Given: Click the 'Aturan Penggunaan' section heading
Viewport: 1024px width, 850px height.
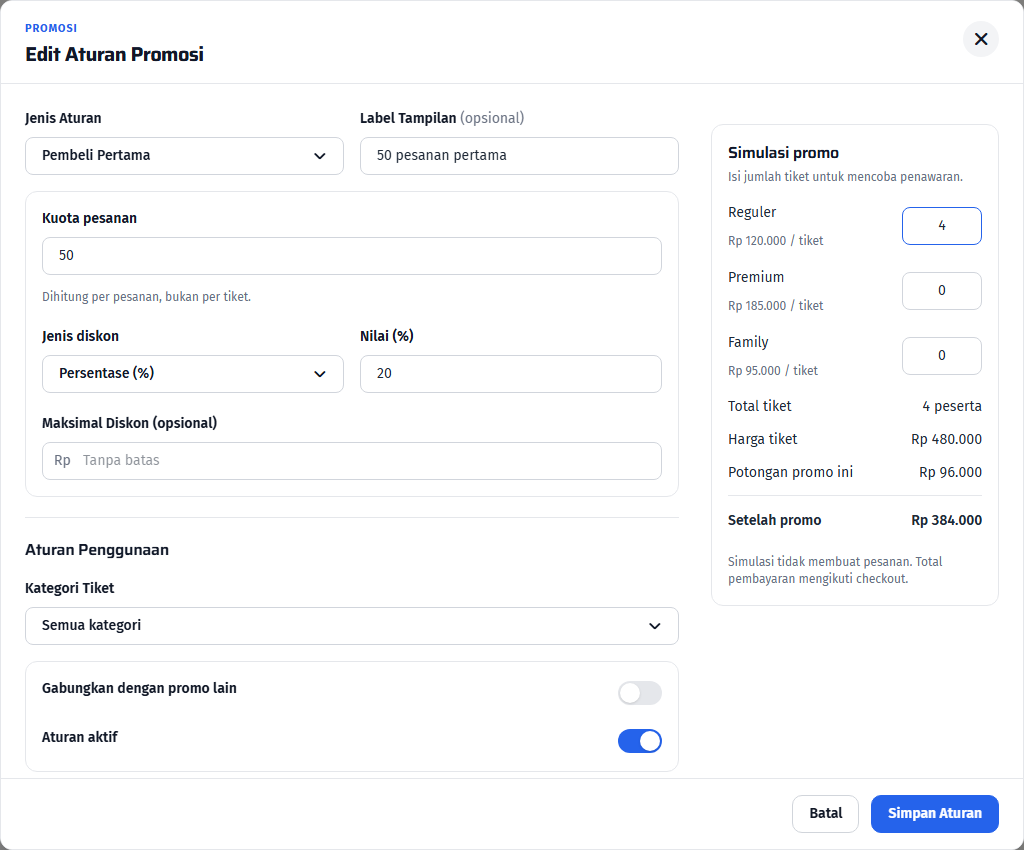Looking at the screenshot, I should coord(97,550).
